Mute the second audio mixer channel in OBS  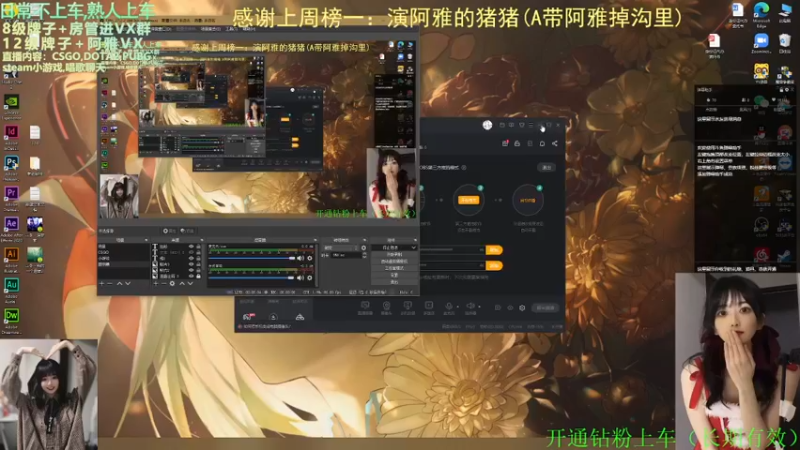tap(301, 278)
